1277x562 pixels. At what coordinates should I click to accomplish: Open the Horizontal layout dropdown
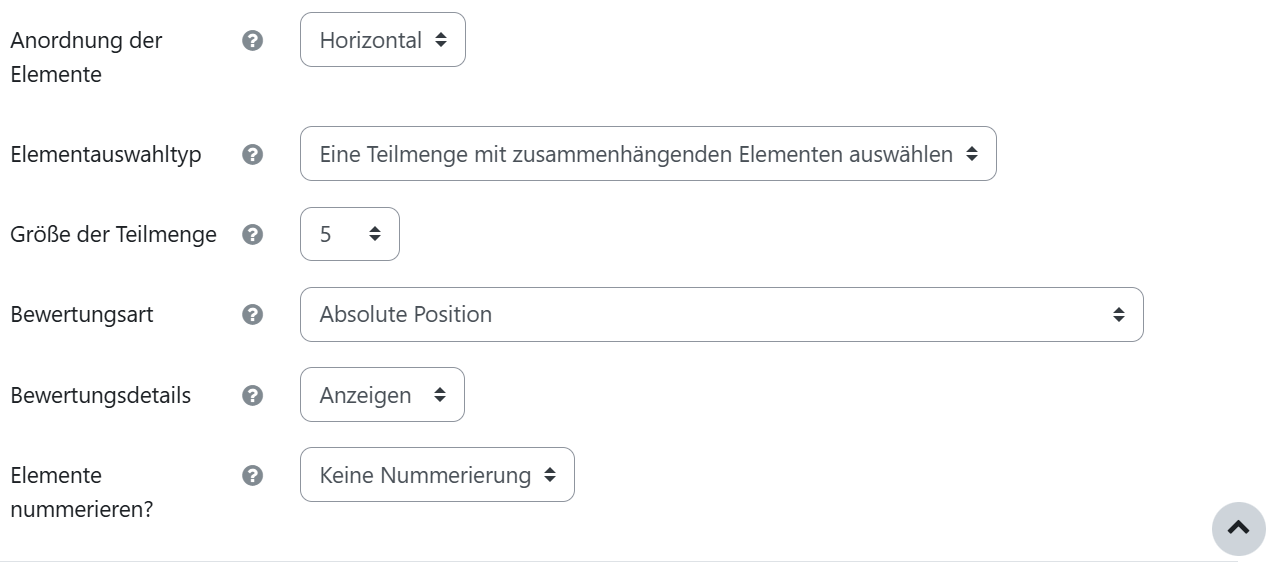coord(383,40)
